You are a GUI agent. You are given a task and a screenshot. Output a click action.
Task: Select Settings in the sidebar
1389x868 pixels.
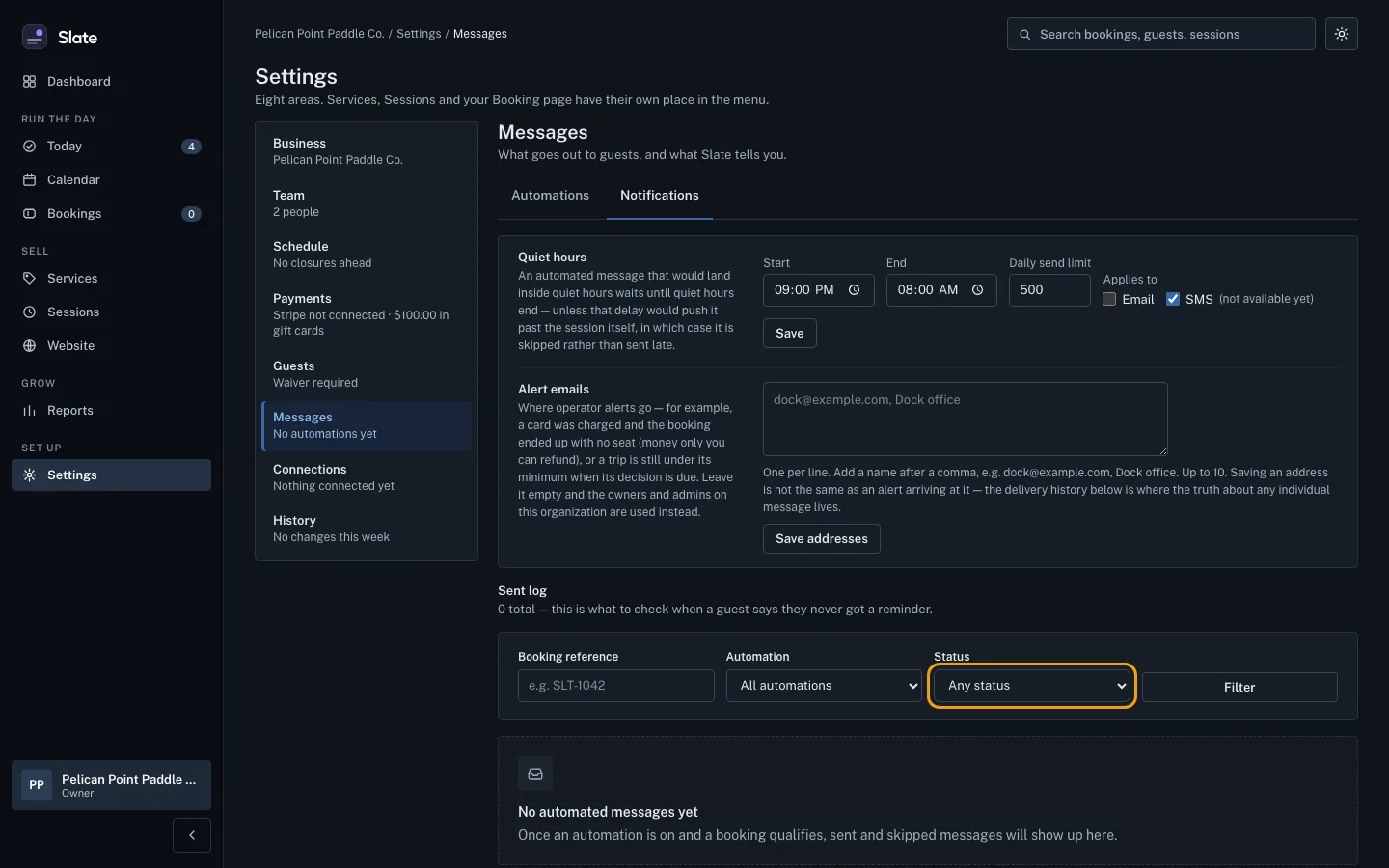[111, 475]
